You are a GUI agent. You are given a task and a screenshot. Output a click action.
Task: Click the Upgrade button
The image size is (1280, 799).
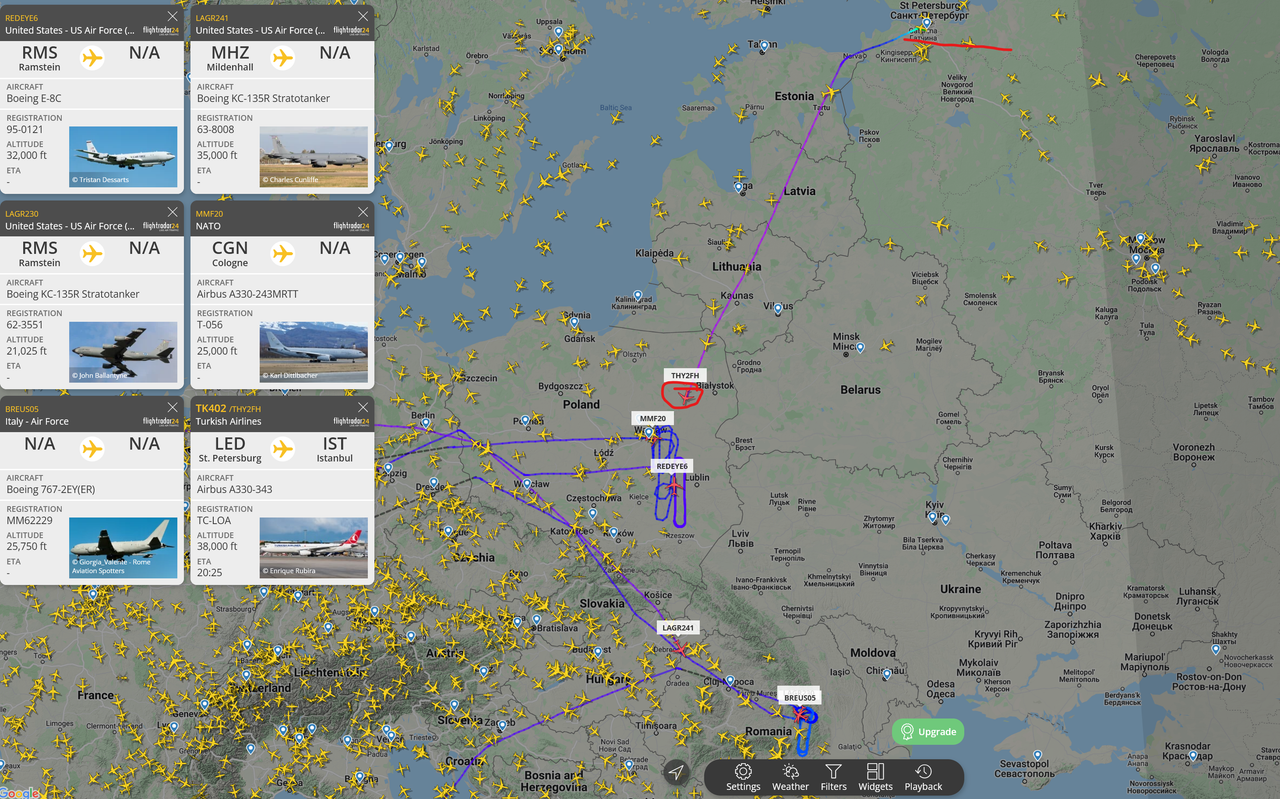pos(928,732)
